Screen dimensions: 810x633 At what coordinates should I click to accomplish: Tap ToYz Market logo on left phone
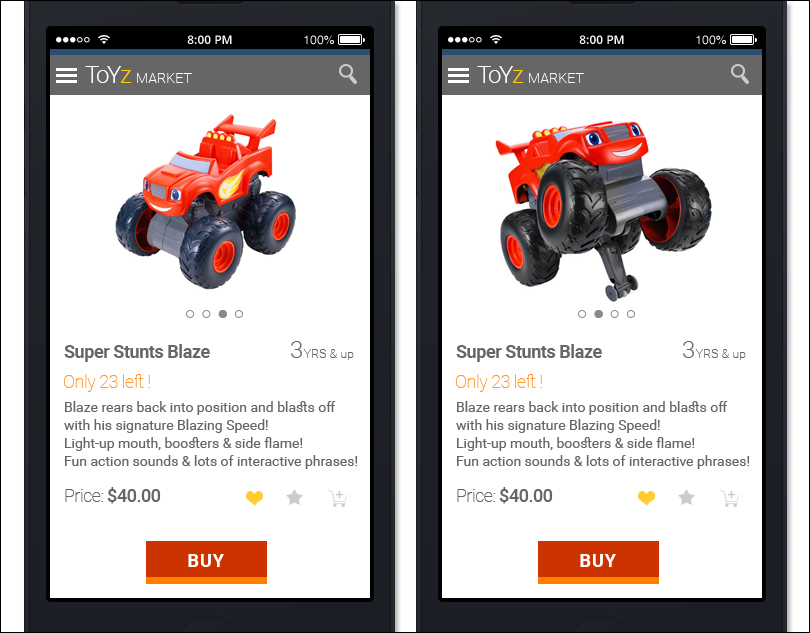138,75
